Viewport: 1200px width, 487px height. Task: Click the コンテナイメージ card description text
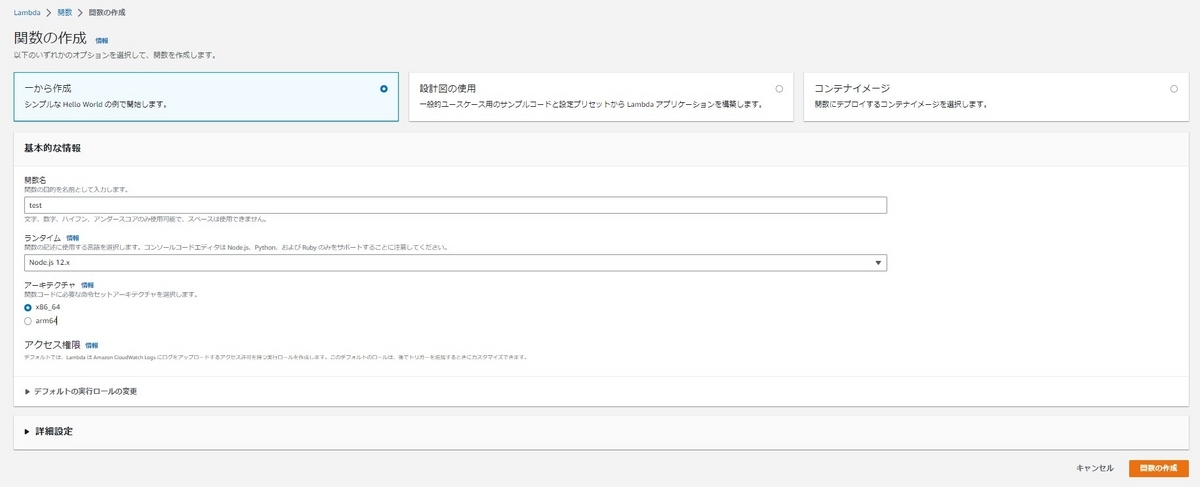pyautogui.click(x=902, y=104)
